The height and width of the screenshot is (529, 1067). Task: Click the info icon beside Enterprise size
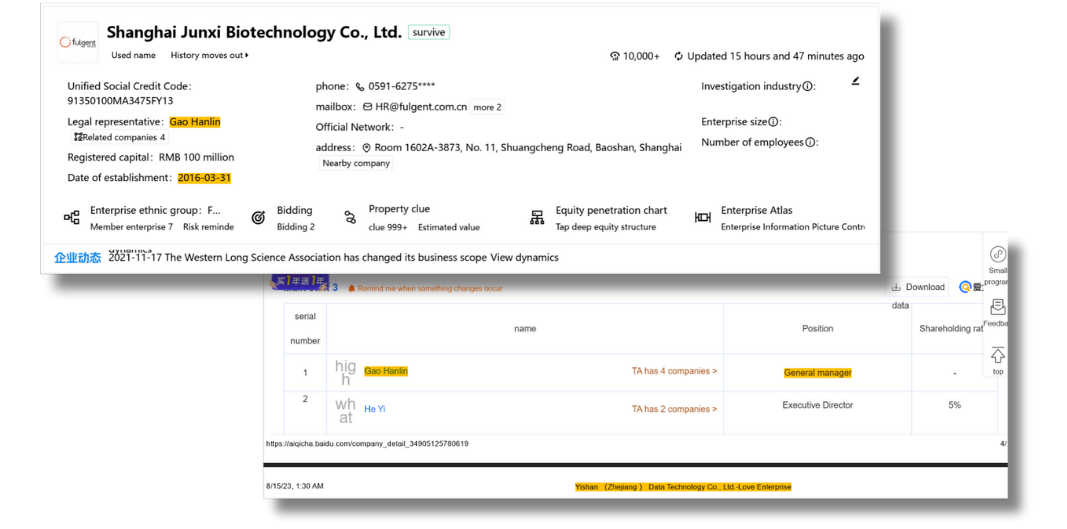point(773,122)
